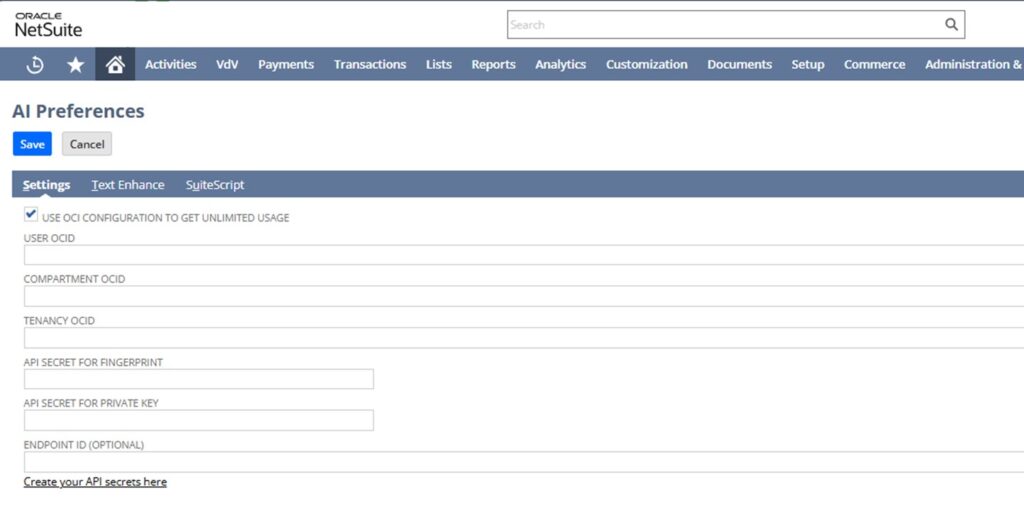This screenshot has height=506, width=1024.
Task: Open the Transactions menu
Action: [x=370, y=64]
